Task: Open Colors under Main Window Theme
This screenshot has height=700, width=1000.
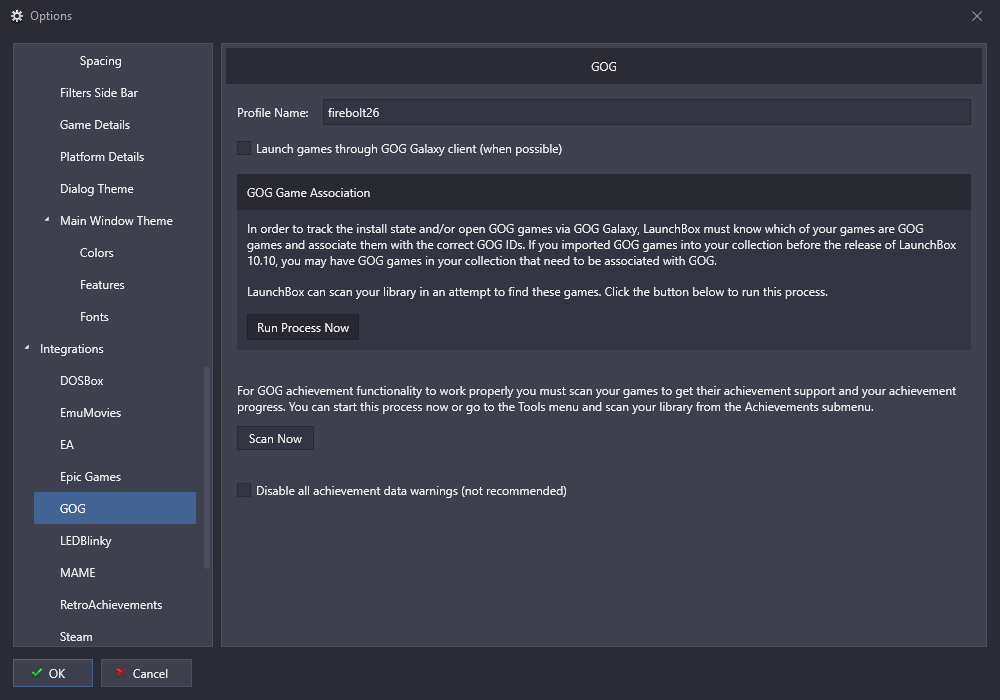Action: coord(96,252)
